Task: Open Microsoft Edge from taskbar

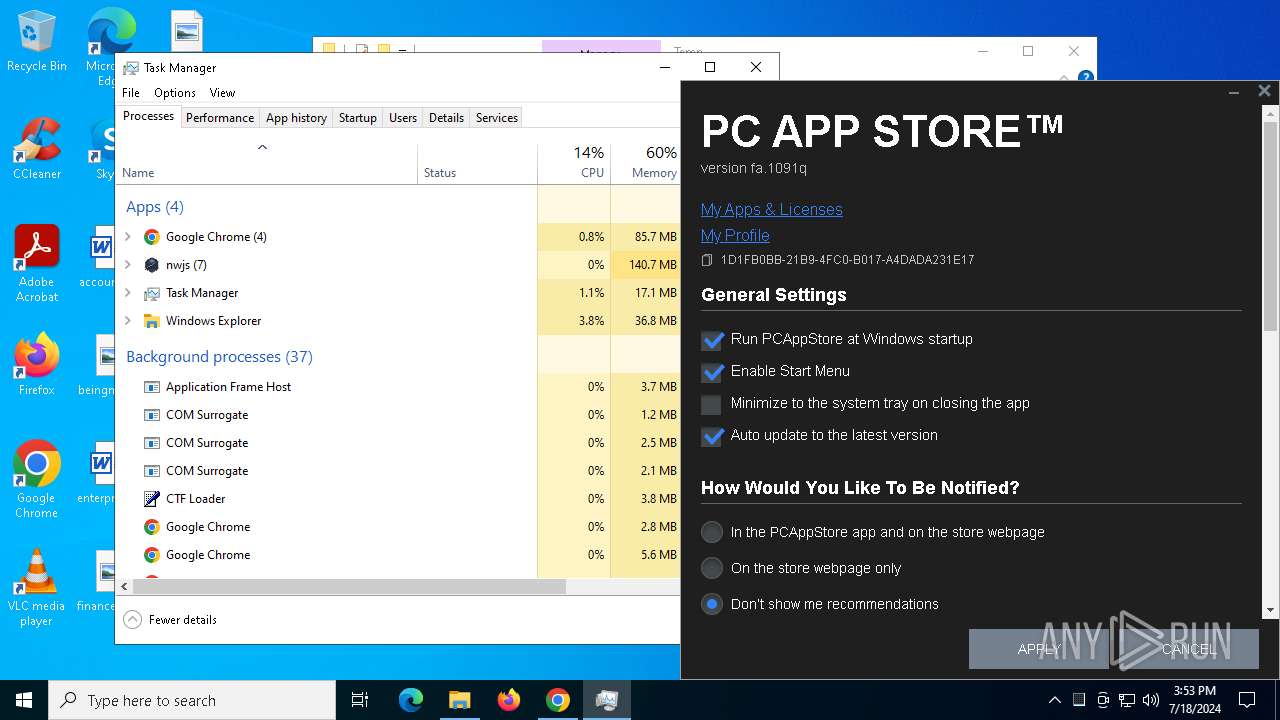Action: pyautogui.click(x=411, y=700)
